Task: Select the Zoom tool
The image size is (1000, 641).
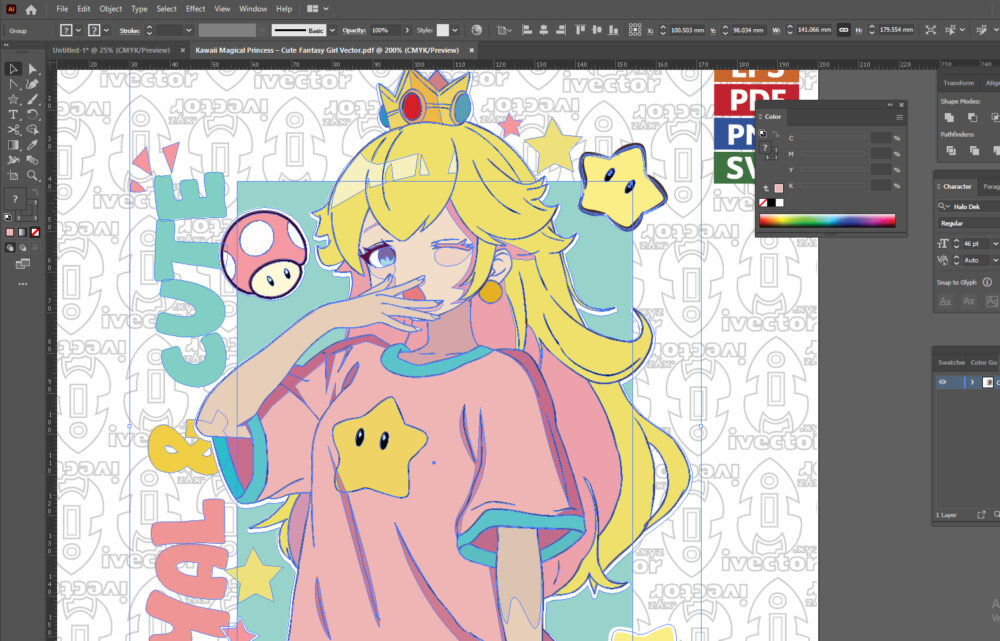Action: [33, 175]
